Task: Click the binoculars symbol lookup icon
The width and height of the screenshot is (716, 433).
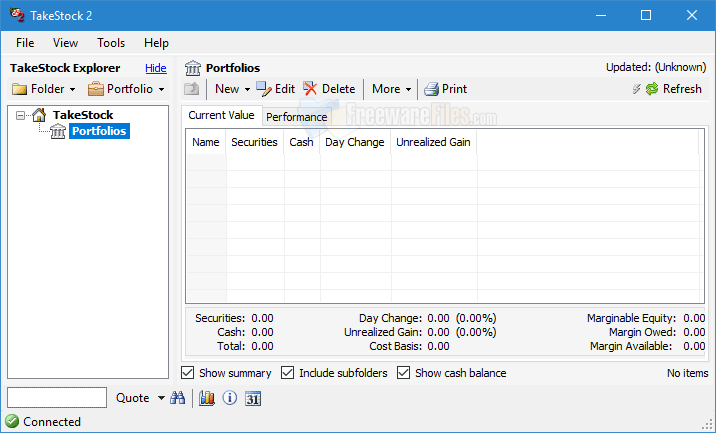Action: tap(178, 398)
